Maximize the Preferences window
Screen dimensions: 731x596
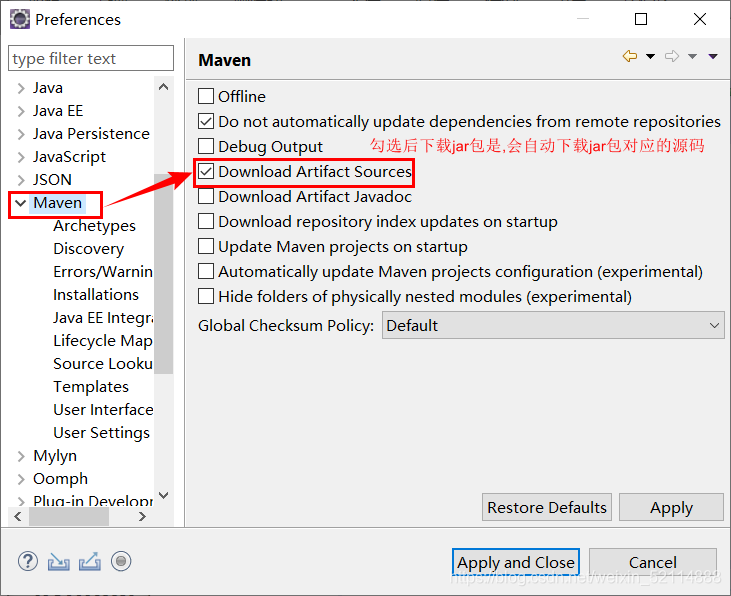click(x=641, y=19)
